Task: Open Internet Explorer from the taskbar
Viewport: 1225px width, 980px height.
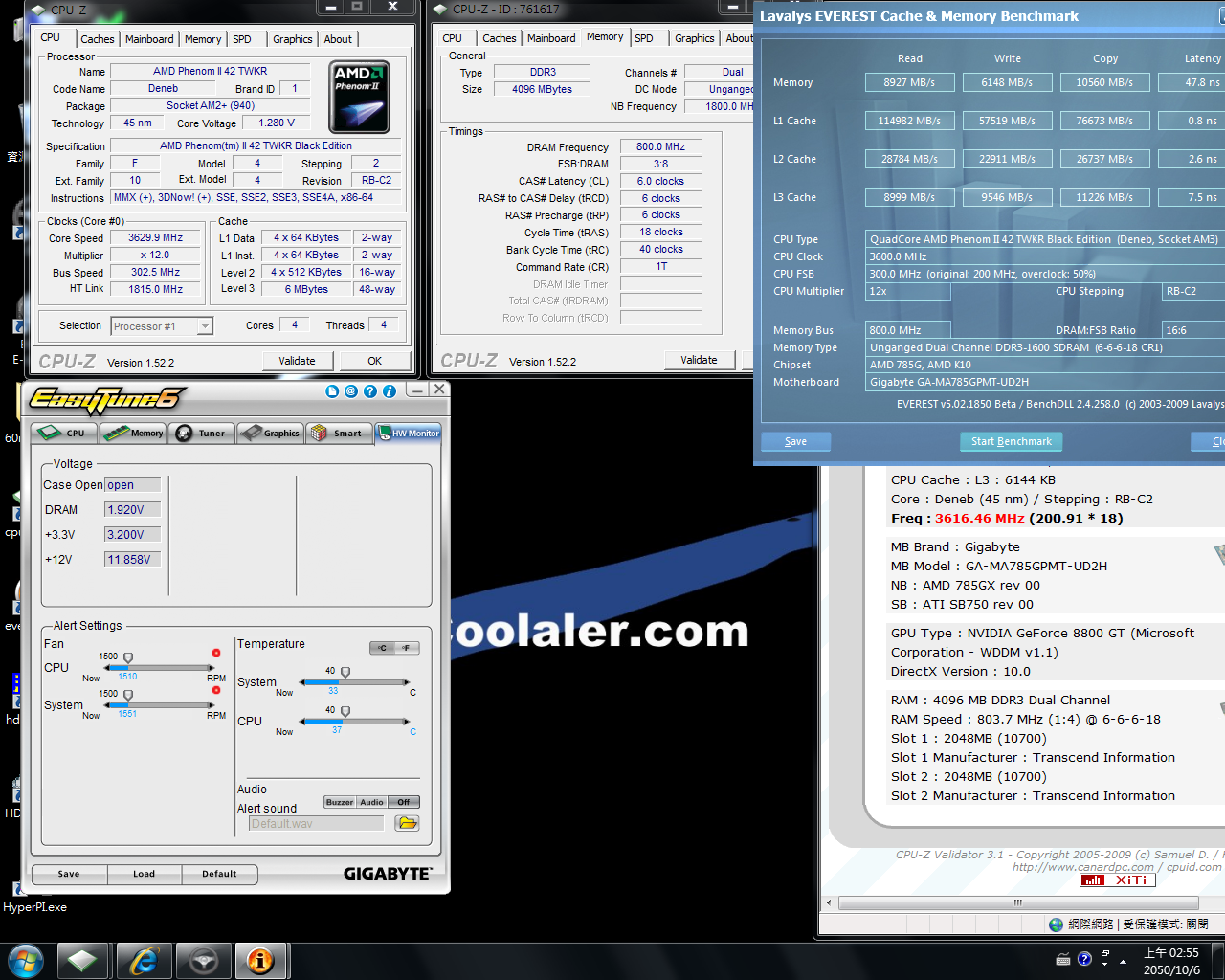Action: coord(144,960)
